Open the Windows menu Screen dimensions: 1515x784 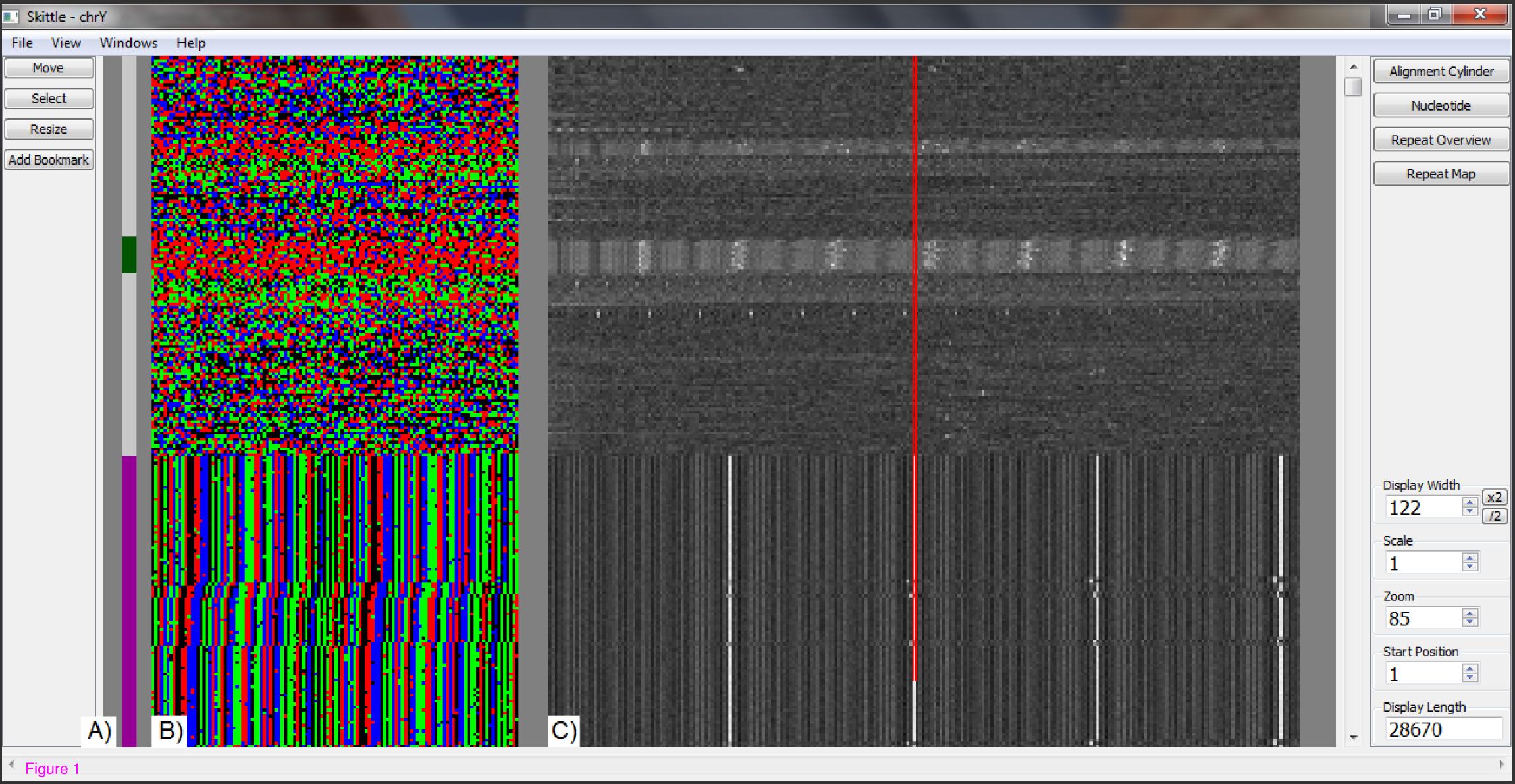(x=128, y=43)
